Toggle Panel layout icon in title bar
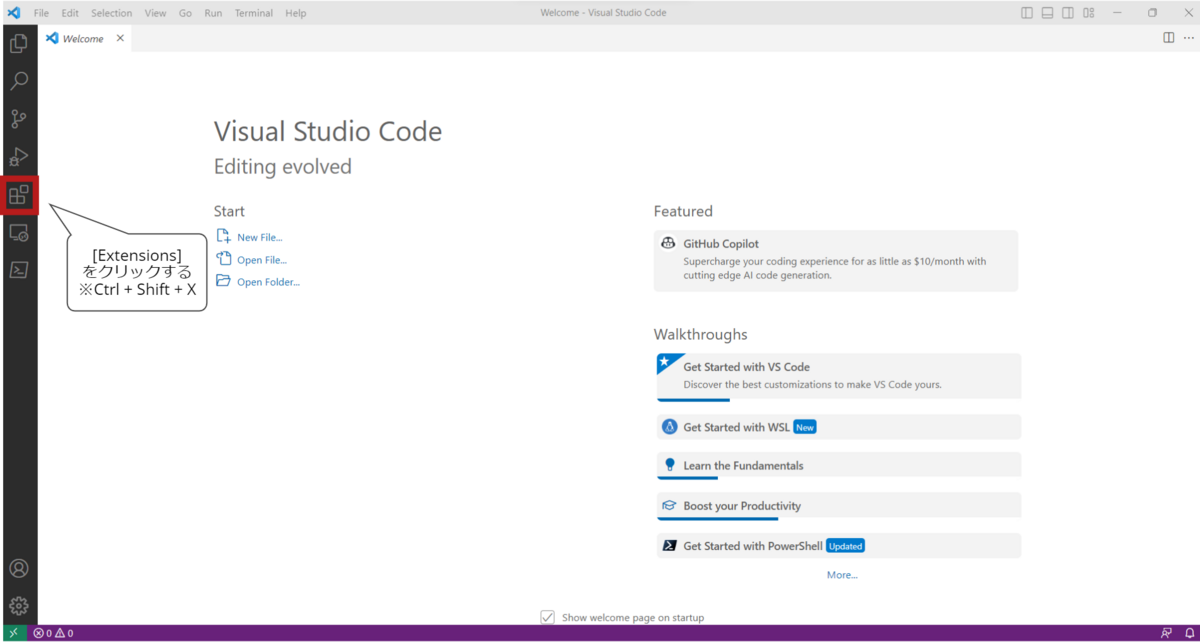 tap(1047, 13)
